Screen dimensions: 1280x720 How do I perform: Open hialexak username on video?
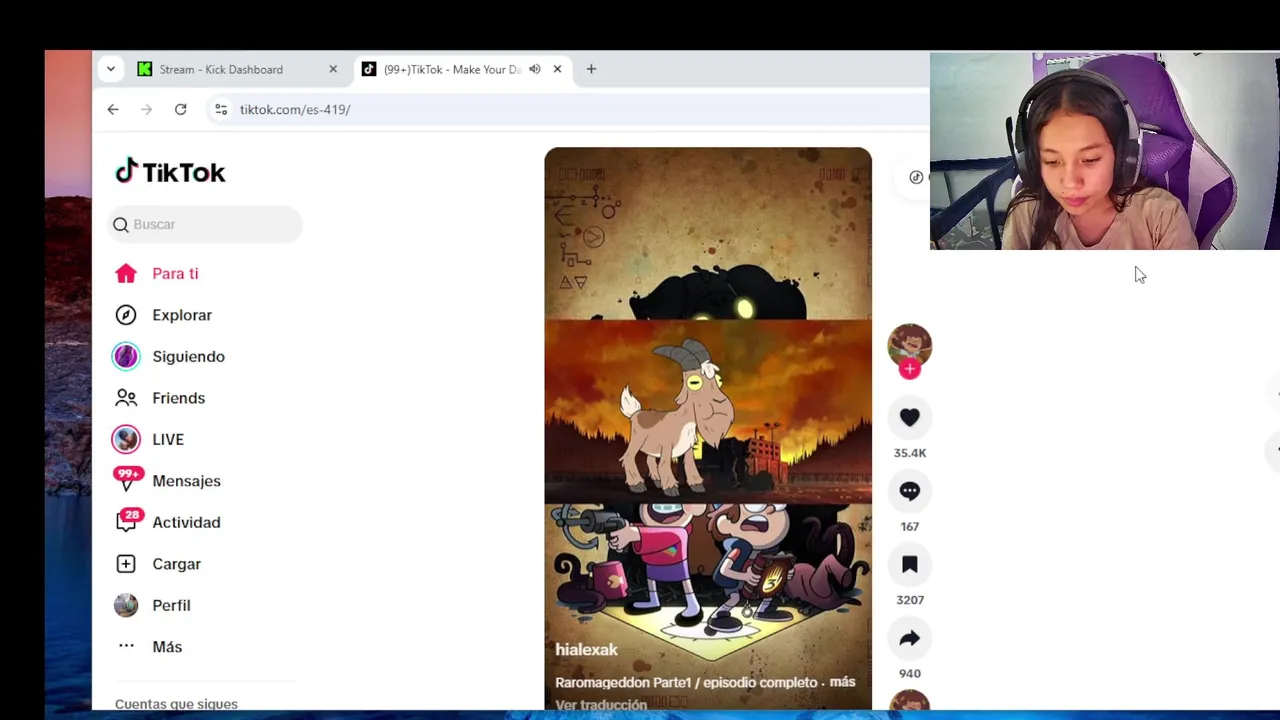pyautogui.click(x=586, y=650)
